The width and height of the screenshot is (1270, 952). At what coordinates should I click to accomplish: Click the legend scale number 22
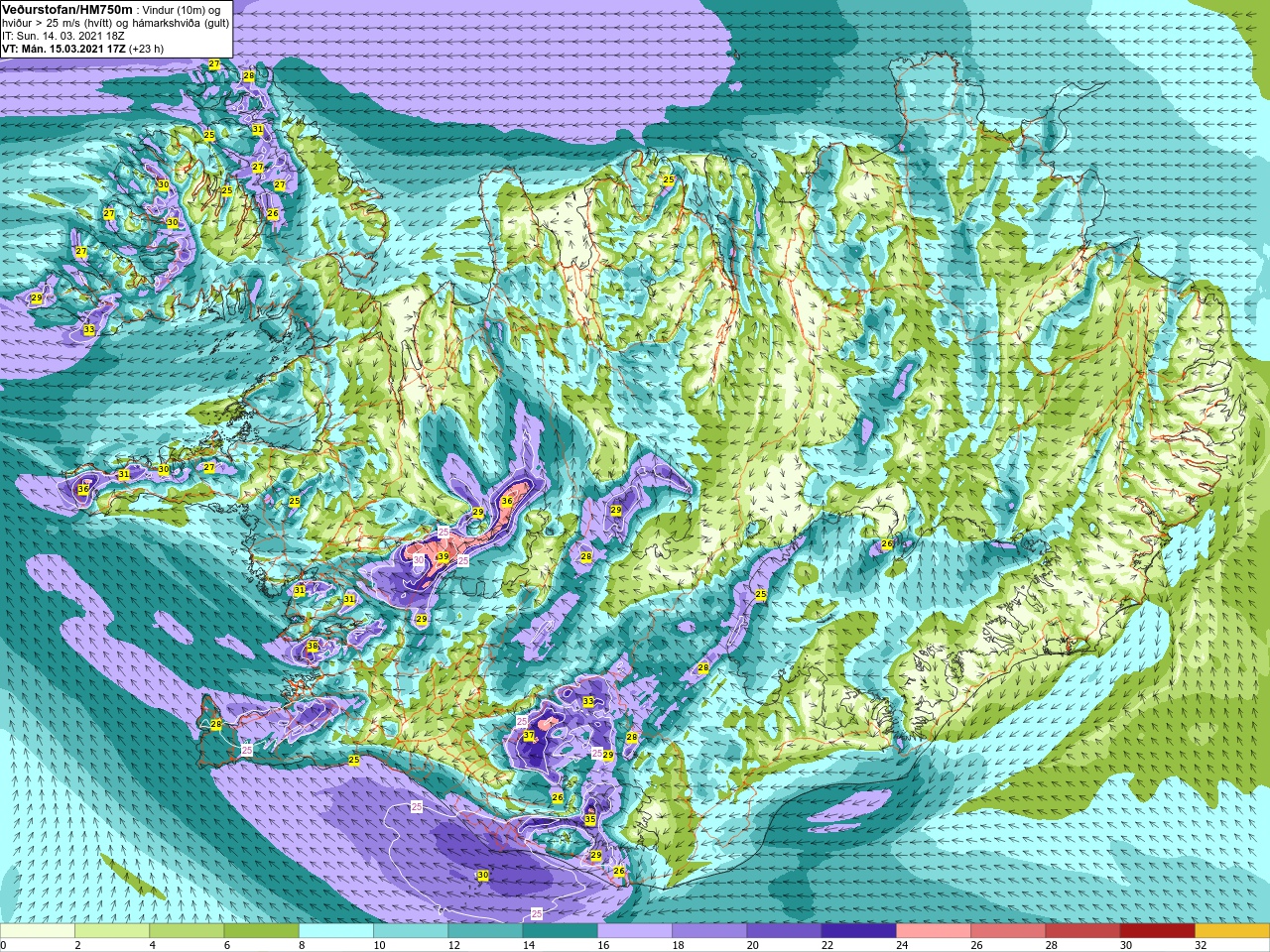click(x=827, y=945)
